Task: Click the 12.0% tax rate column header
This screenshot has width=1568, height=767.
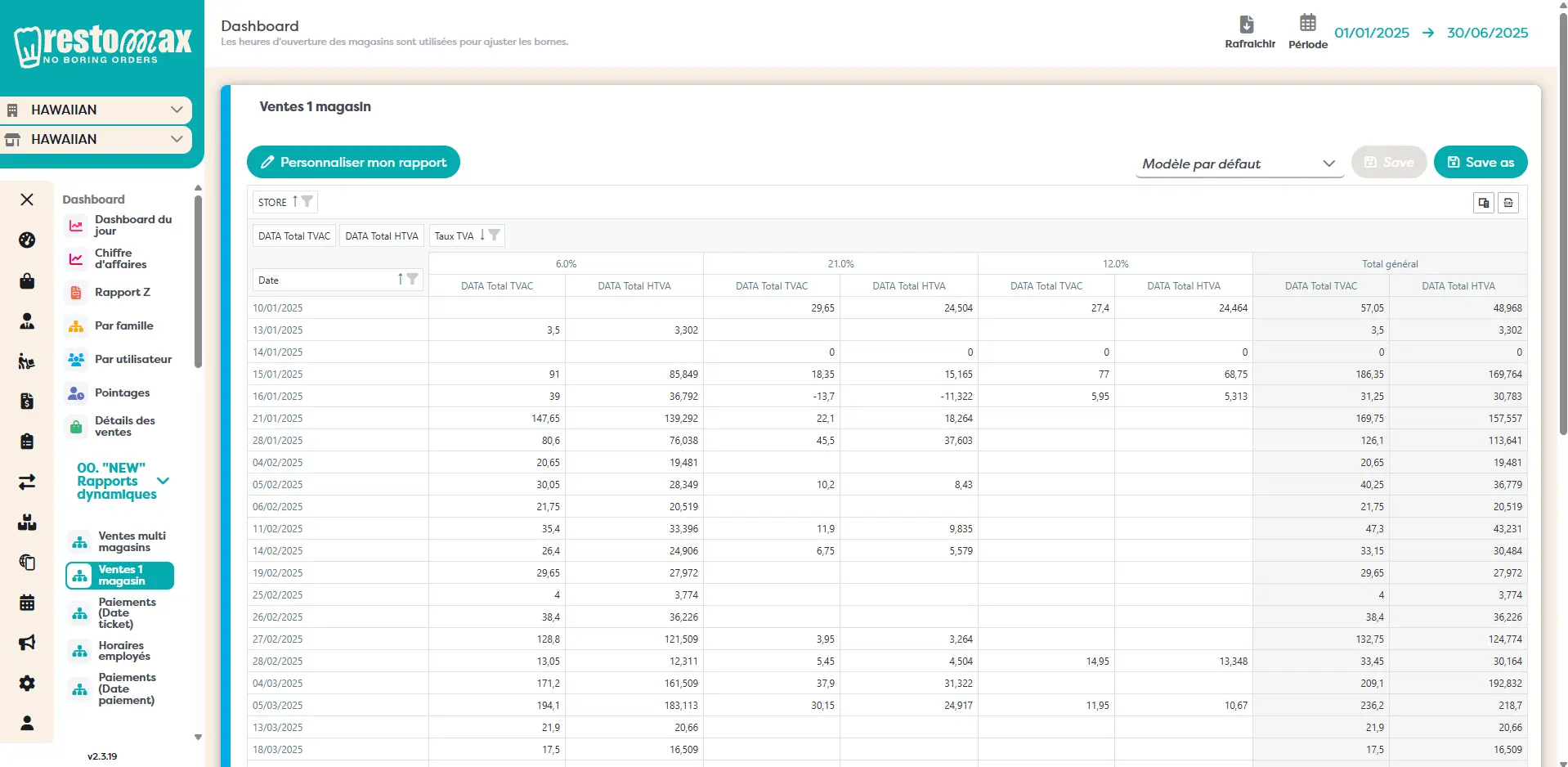Action: pyautogui.click(x=1115, y=264)
